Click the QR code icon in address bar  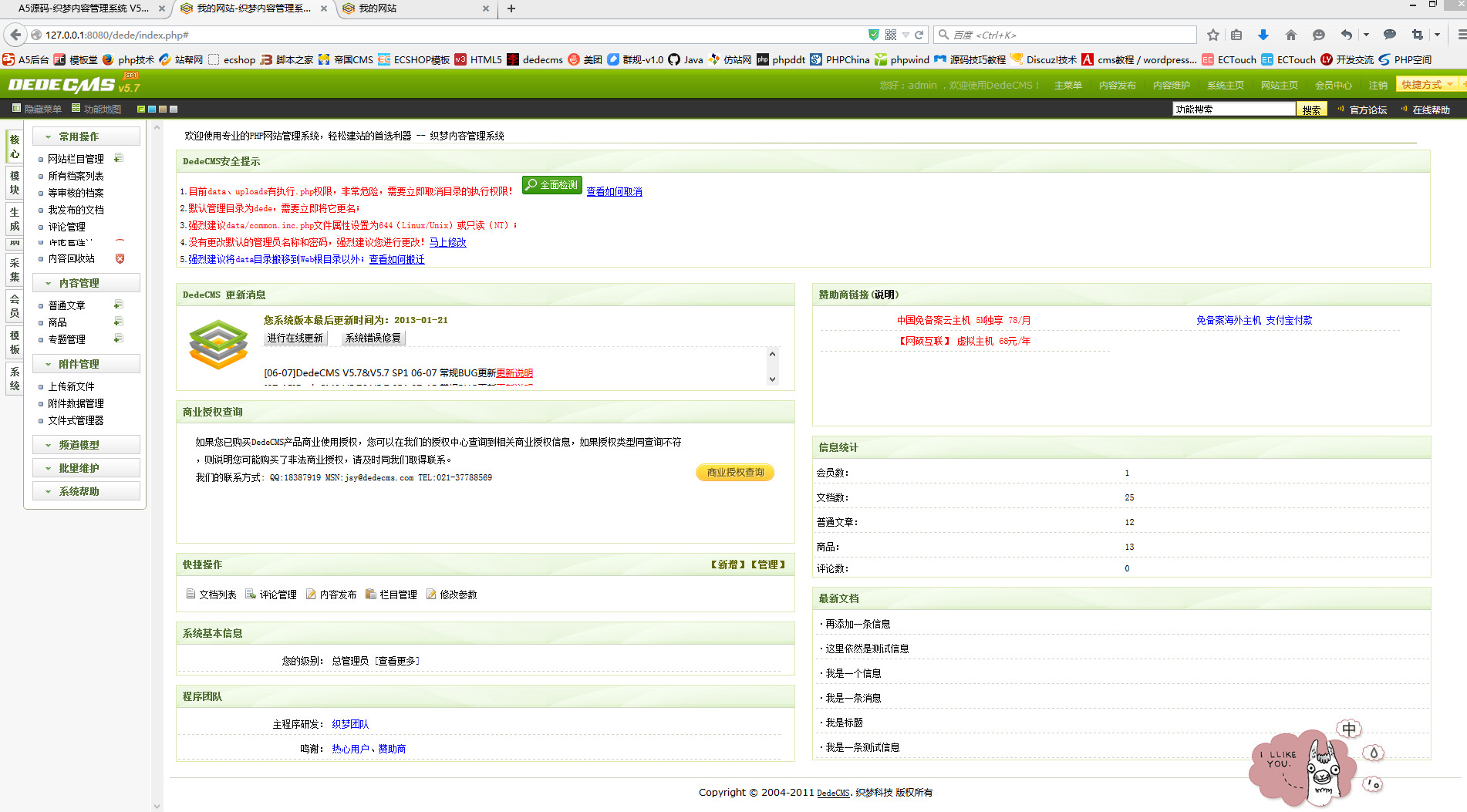pos(891,35)
